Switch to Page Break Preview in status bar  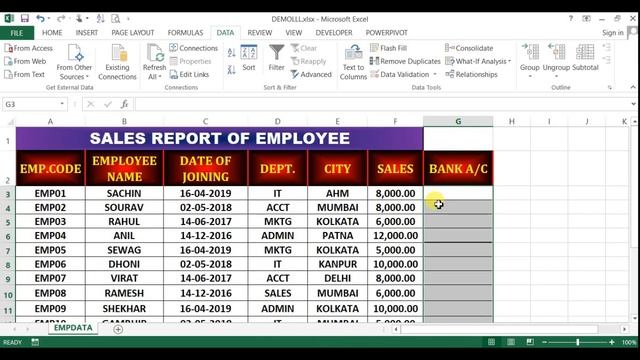coord(530,342)
